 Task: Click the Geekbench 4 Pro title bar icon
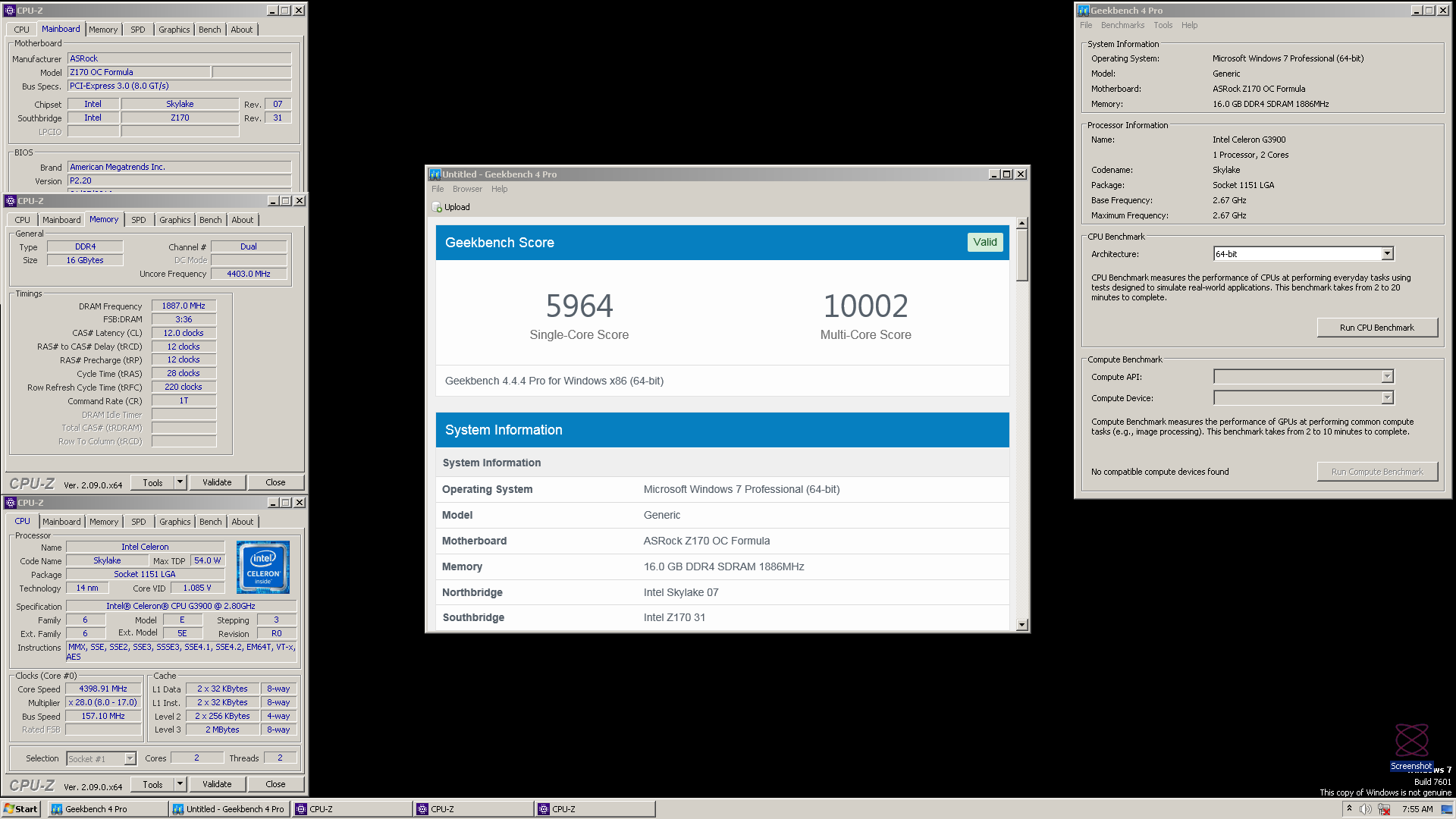[x=1083, y=11]
